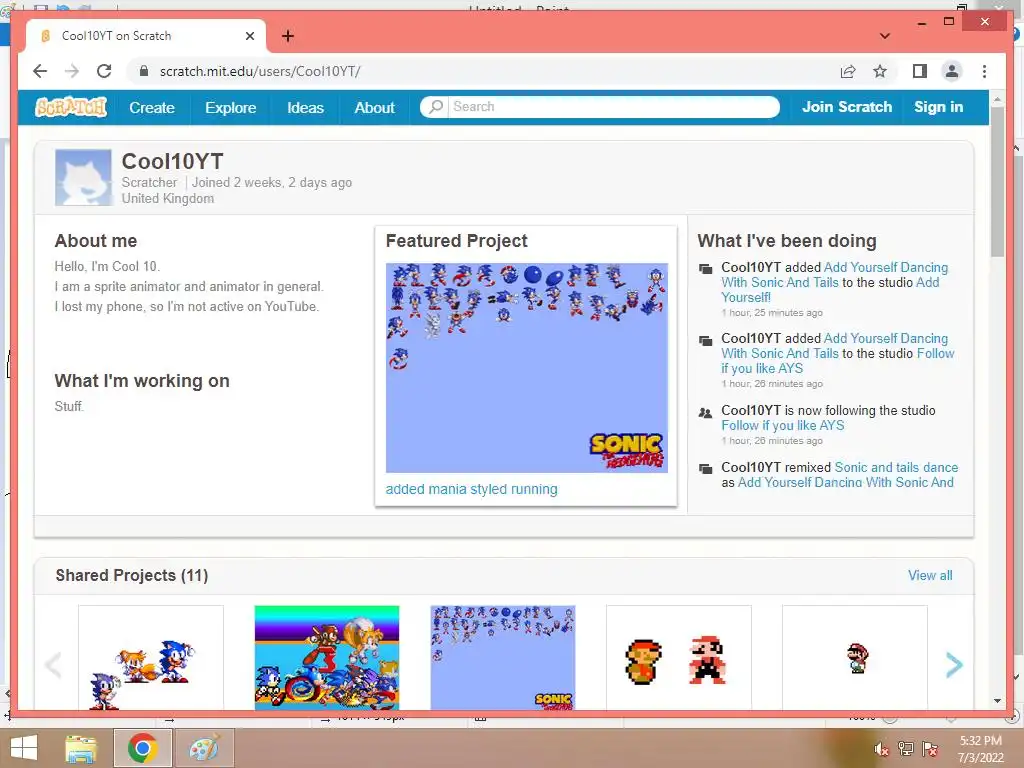
Task: Open the colorful Sonic 3 group project thumbnail
Action: 327,658
